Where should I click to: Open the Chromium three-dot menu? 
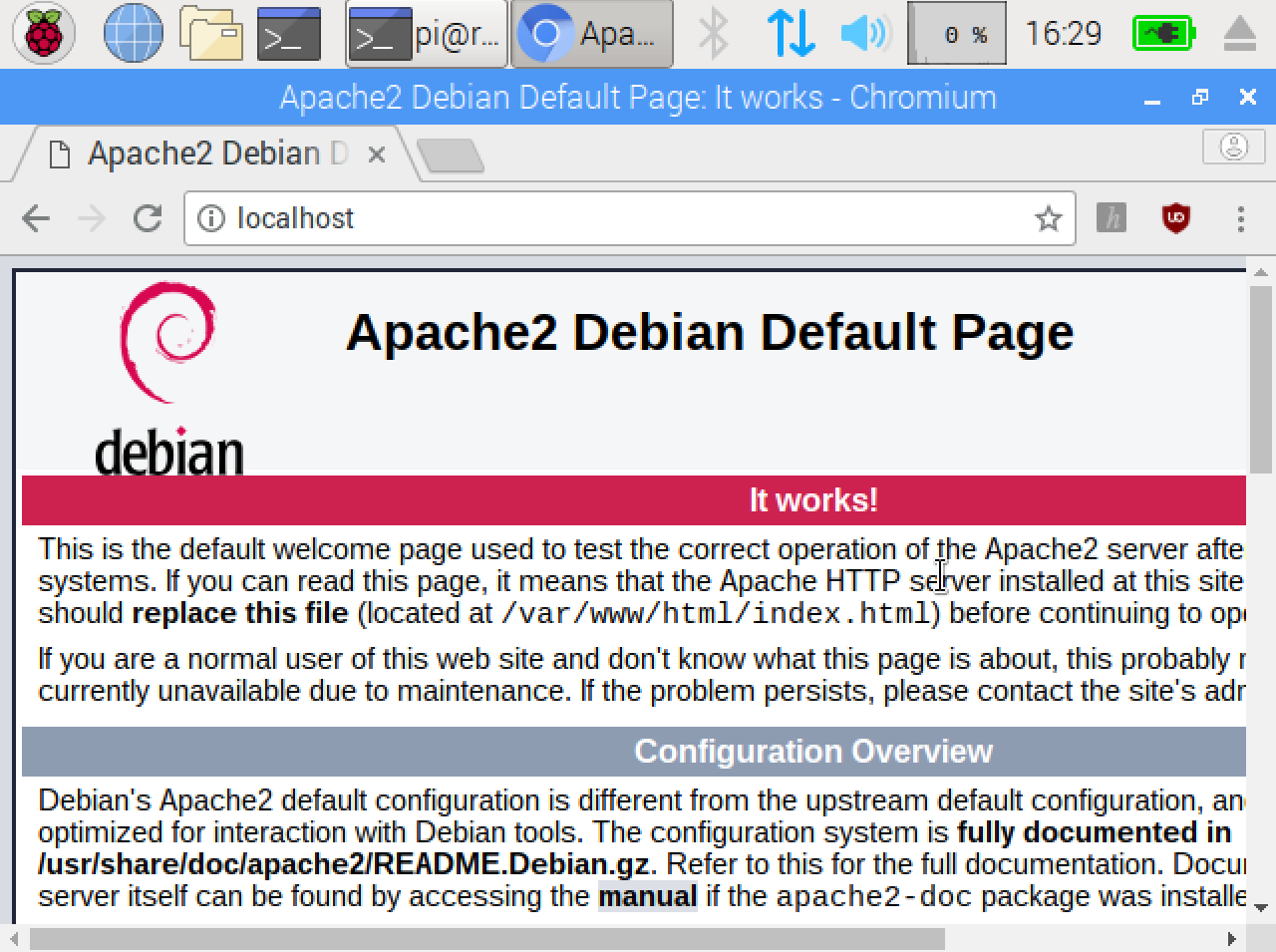[1240, 218]
